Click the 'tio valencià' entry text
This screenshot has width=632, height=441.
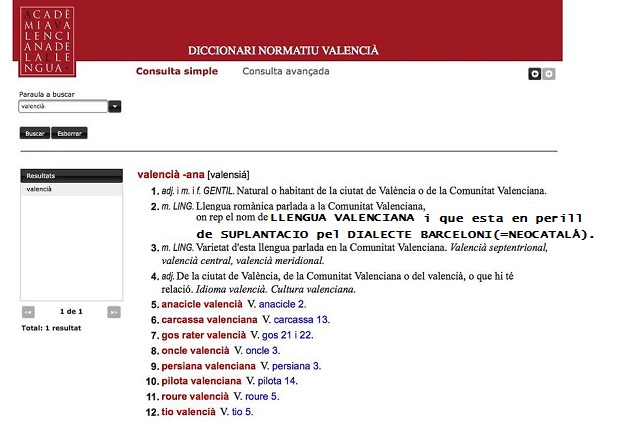click(x=188, y=412)
